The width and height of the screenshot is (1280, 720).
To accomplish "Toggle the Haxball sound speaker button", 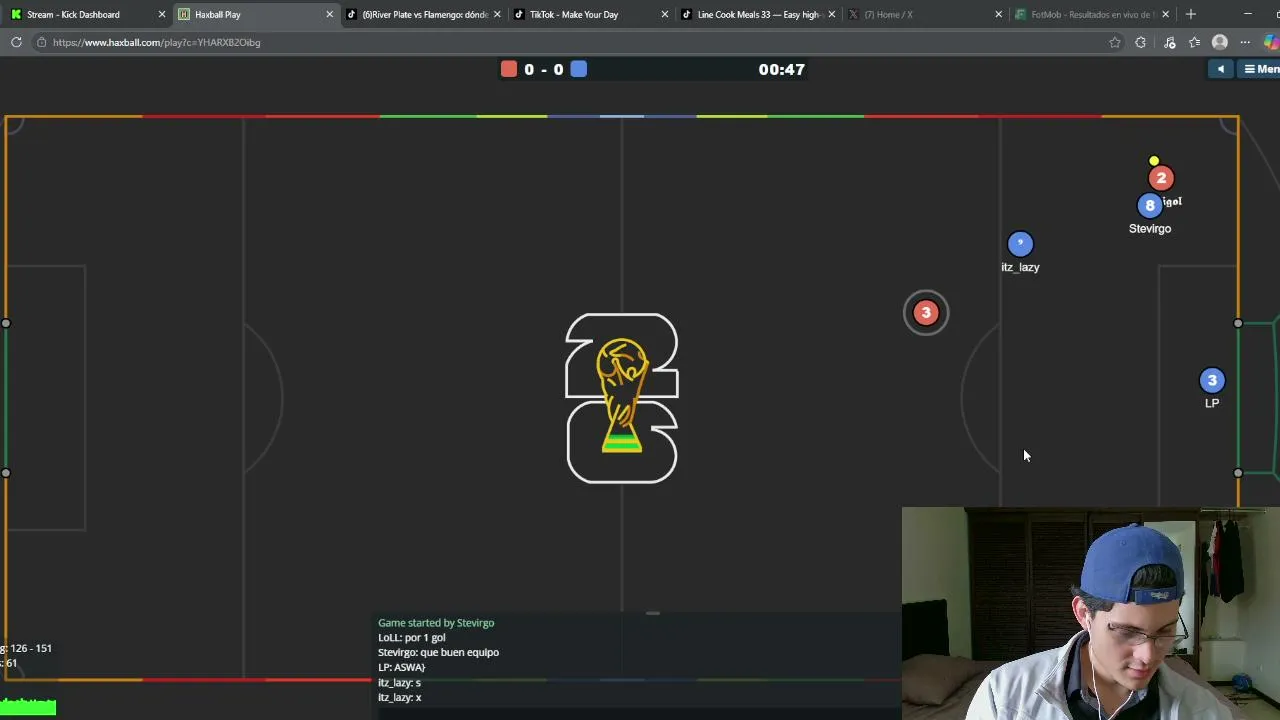I will 1221,69.
